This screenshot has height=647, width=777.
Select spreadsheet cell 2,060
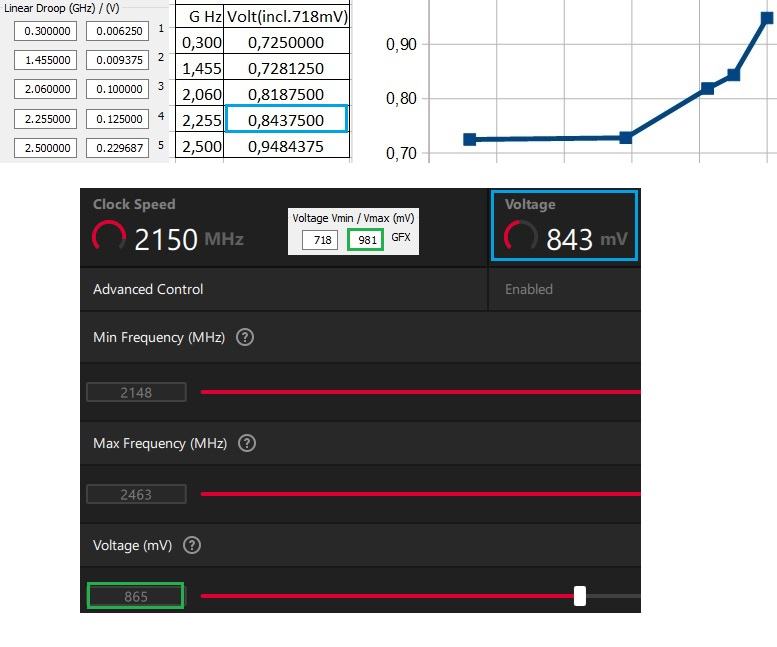point(199,92)
